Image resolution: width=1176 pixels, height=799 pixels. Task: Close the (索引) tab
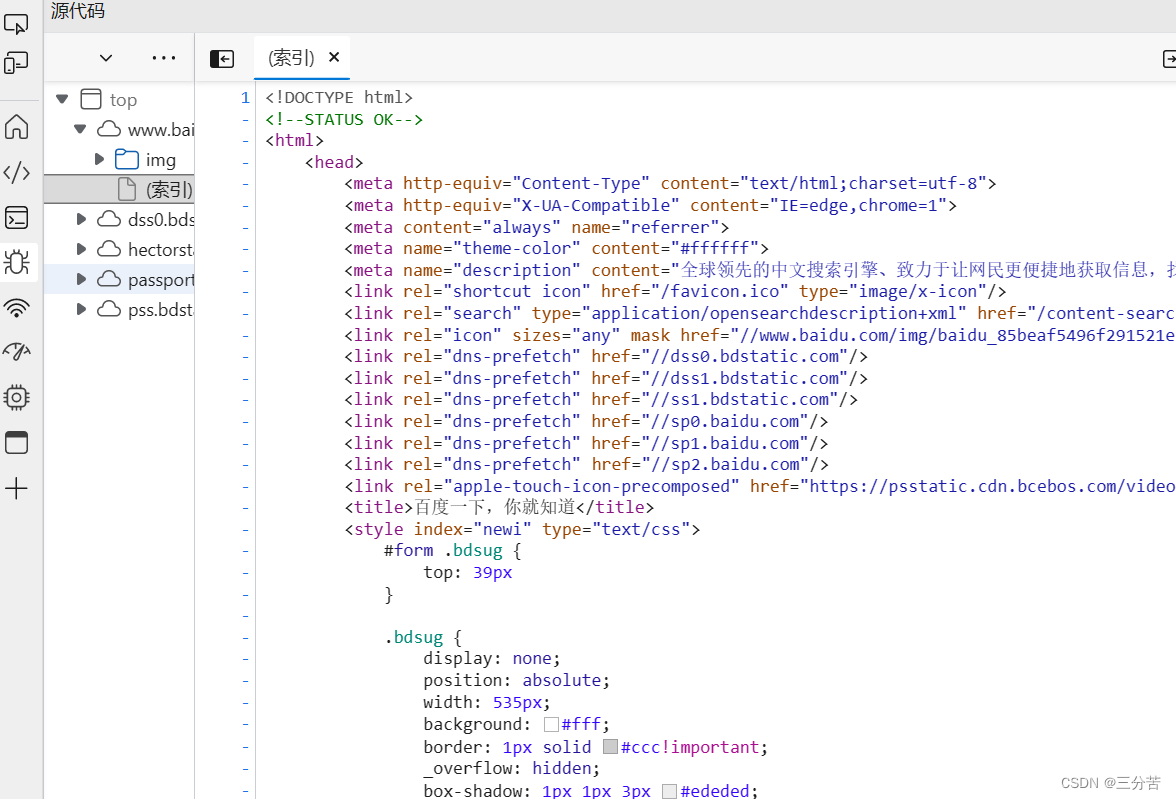click(x=334, y=57)
